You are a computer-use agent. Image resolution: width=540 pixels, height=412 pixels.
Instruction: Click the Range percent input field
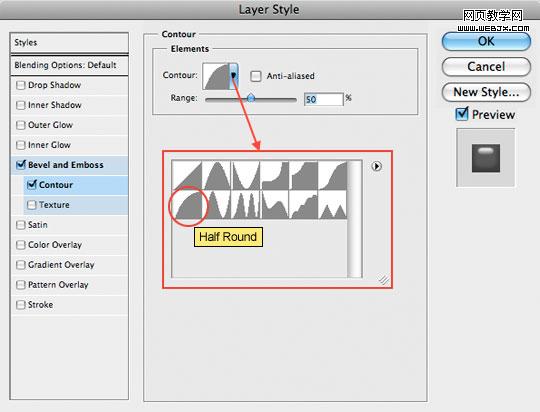pos(323,99)
